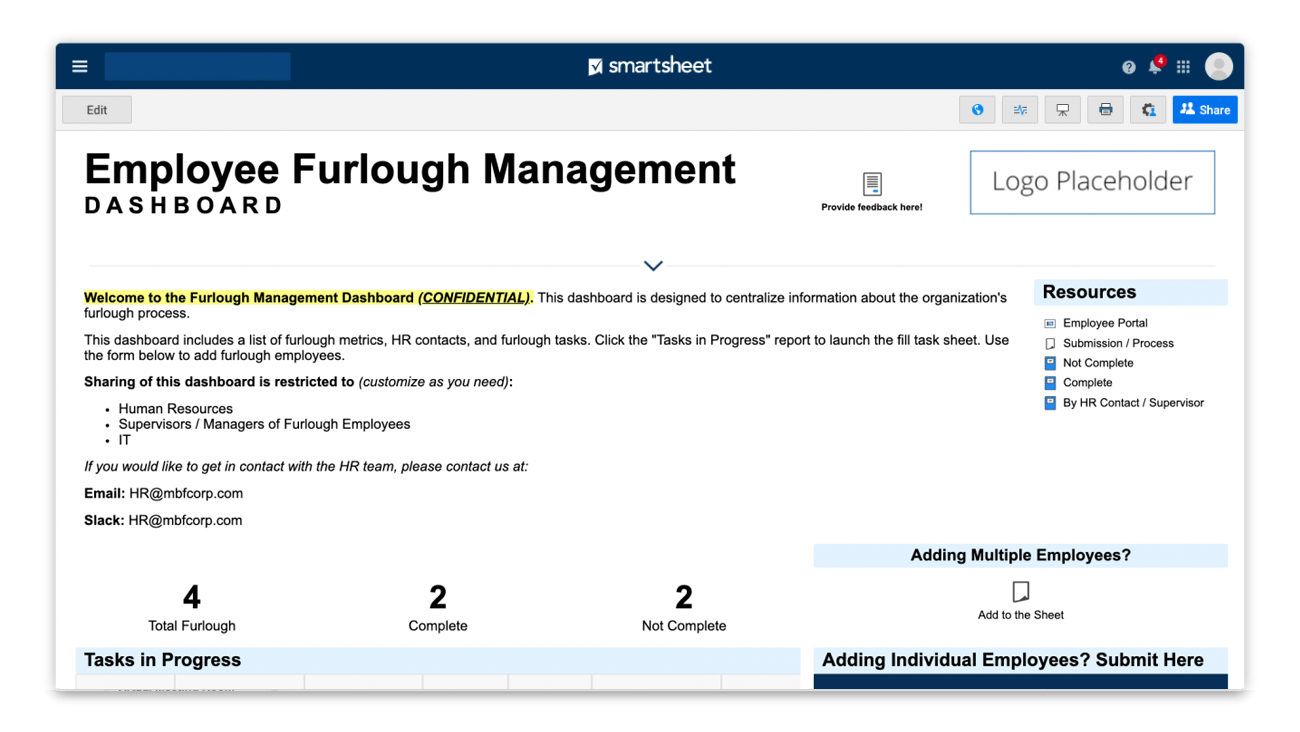Viewport: 1300px width, 732px height.
Task: Open the Help question mark icon
Action: [1128, 67]
